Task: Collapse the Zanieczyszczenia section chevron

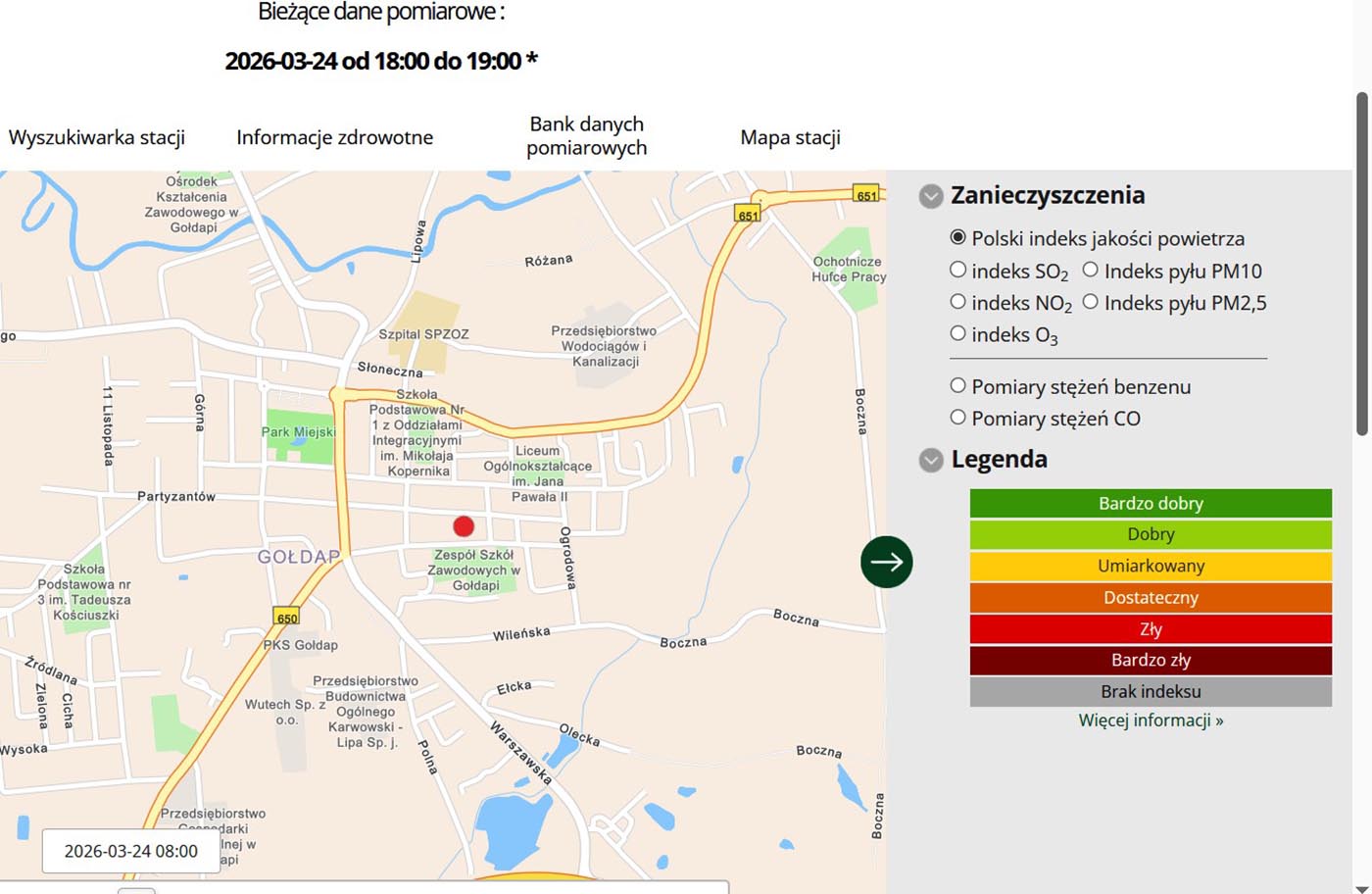Action: (x=931, y=196)
